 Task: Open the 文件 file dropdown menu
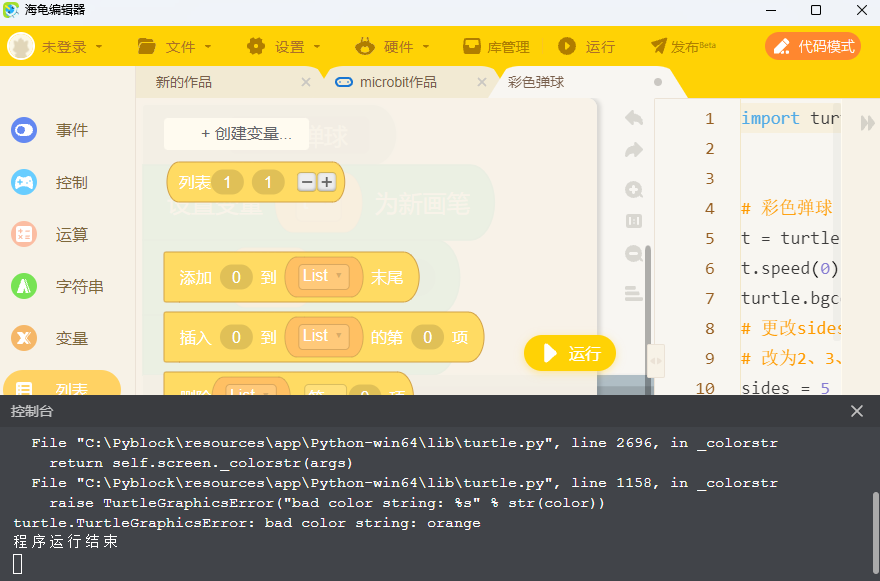175,47
